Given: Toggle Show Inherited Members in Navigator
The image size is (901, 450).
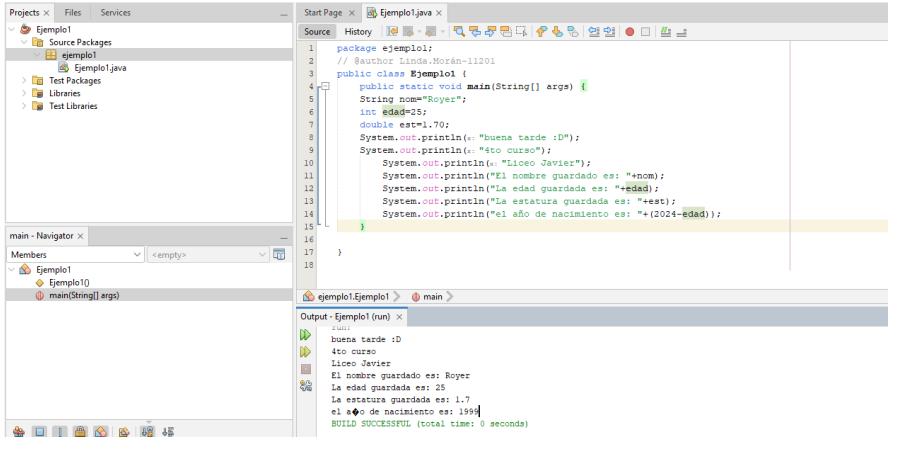Looking at the screenshot, I should click(x=19, y=431).
